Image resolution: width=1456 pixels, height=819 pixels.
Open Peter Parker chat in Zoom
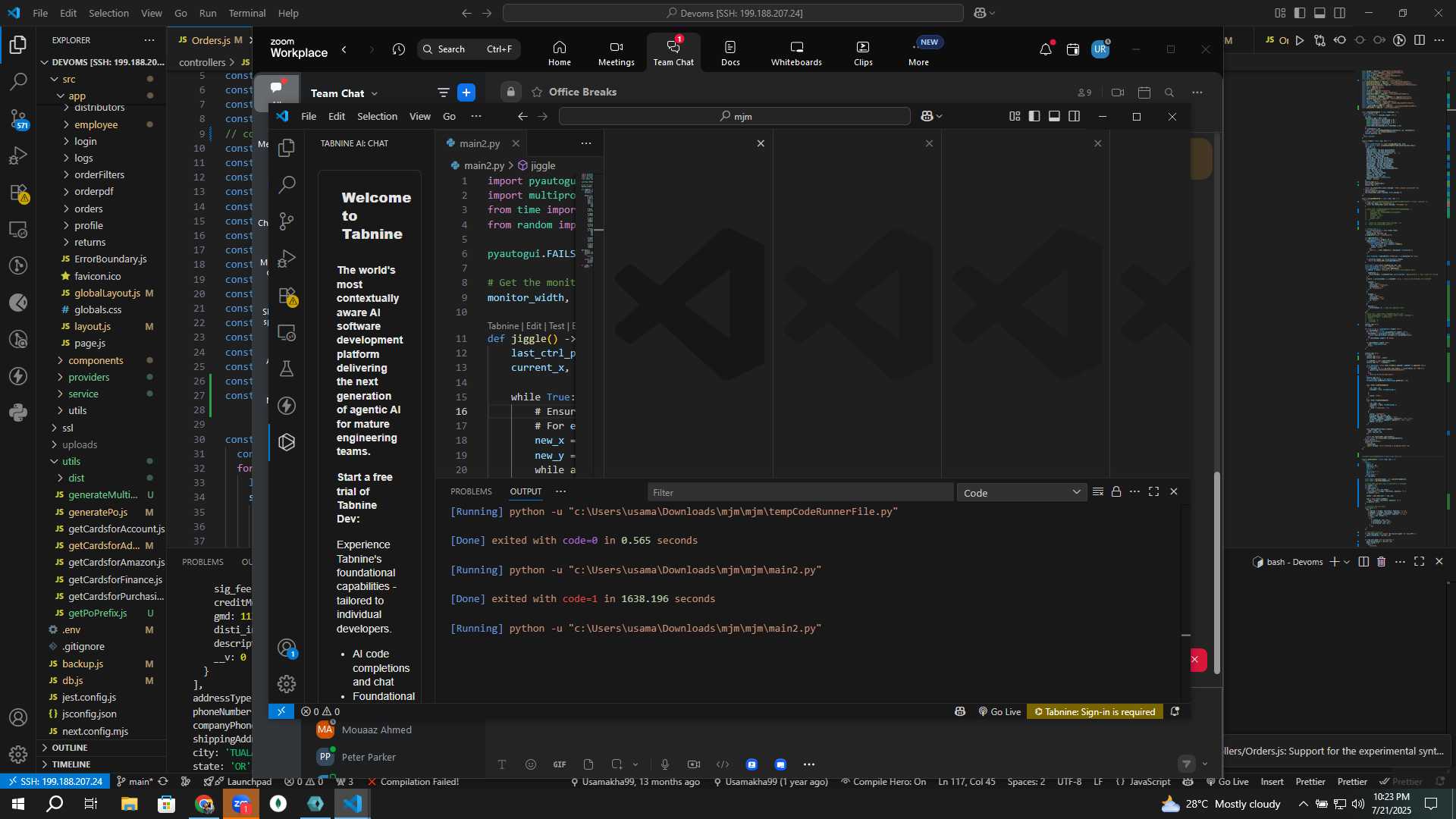(369, 757)
